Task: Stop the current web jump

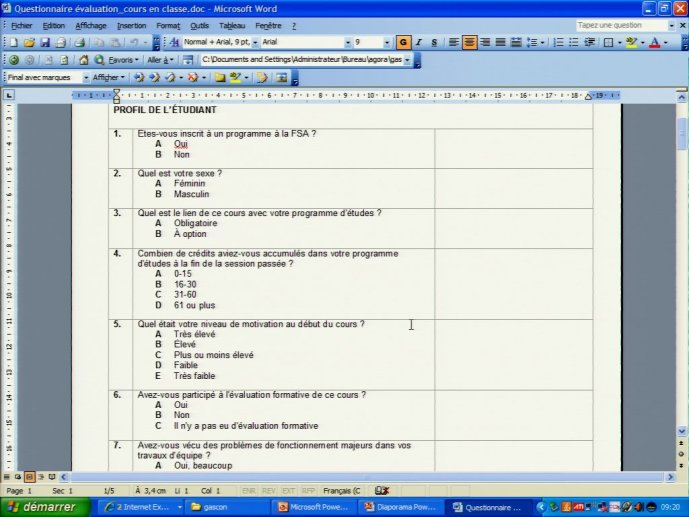Action: [49, 60]
